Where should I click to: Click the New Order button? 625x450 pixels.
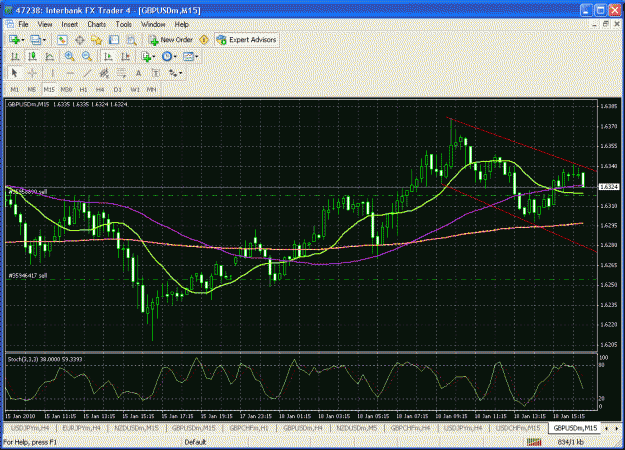coord(171,40)
